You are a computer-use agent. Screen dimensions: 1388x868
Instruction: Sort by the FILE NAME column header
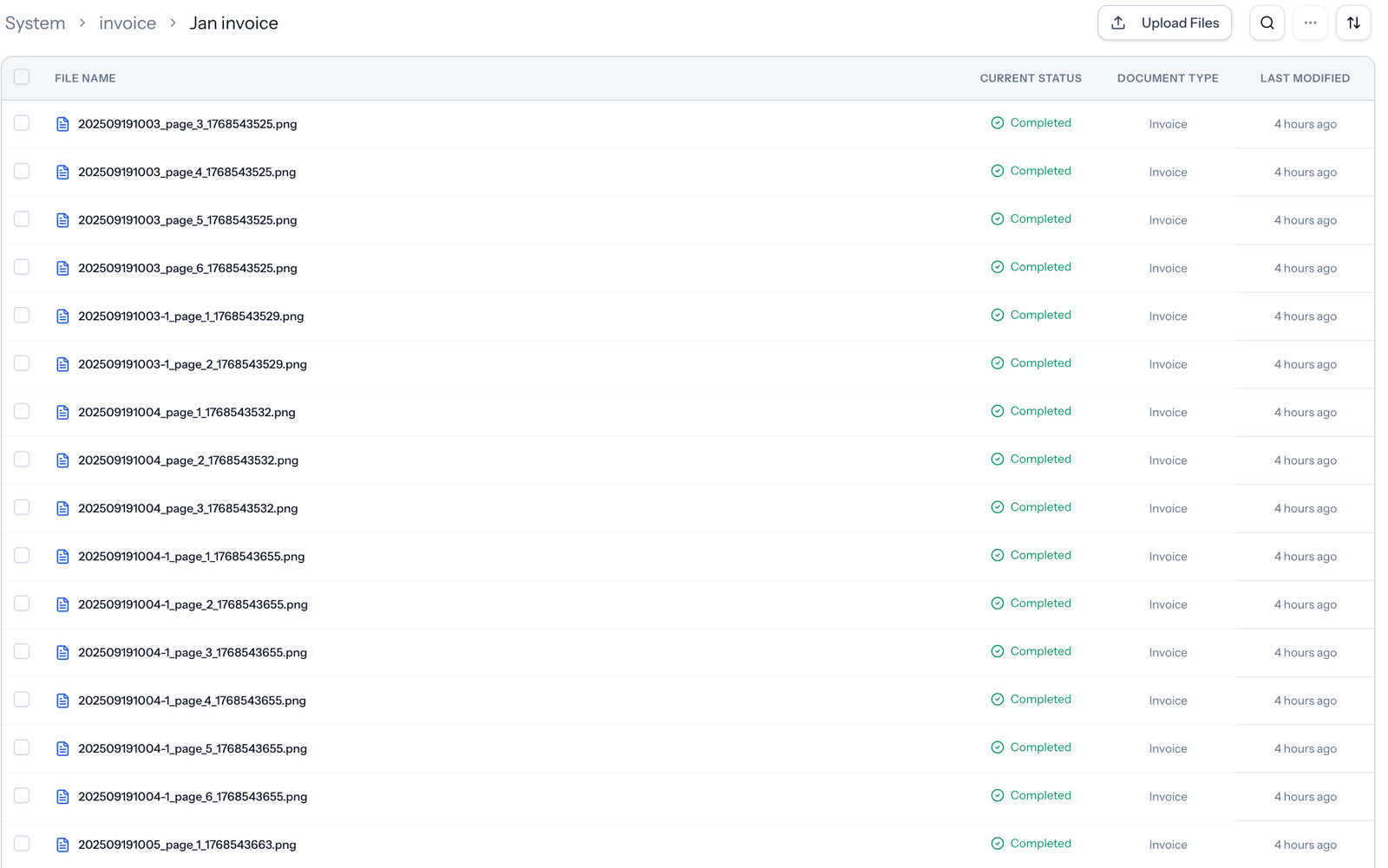84,78
